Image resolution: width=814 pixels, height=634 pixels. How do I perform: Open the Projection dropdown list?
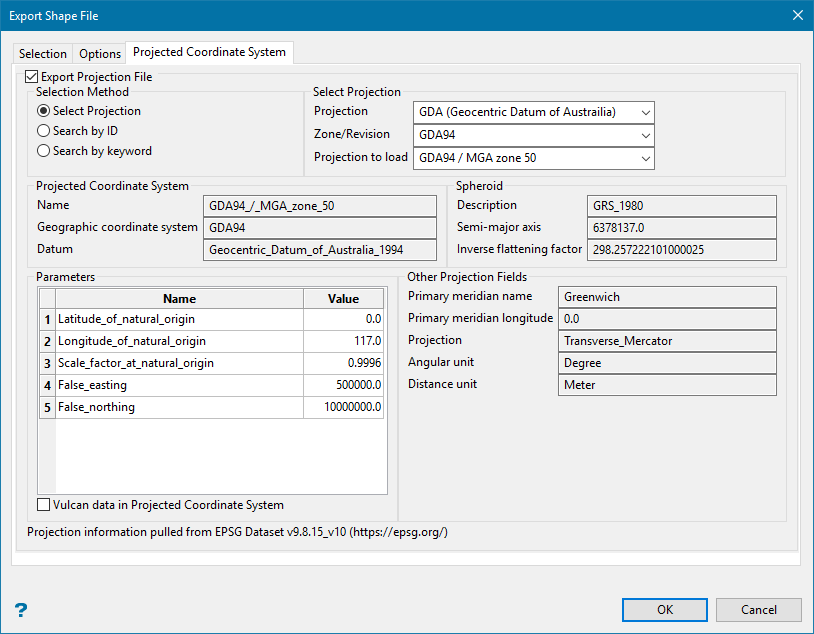coord(533,112)
